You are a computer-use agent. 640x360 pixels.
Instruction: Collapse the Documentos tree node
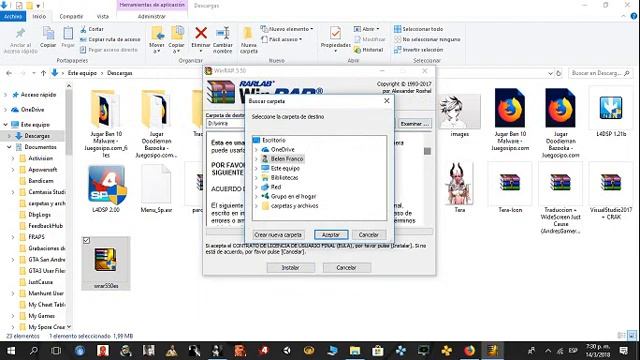(9, 147)
